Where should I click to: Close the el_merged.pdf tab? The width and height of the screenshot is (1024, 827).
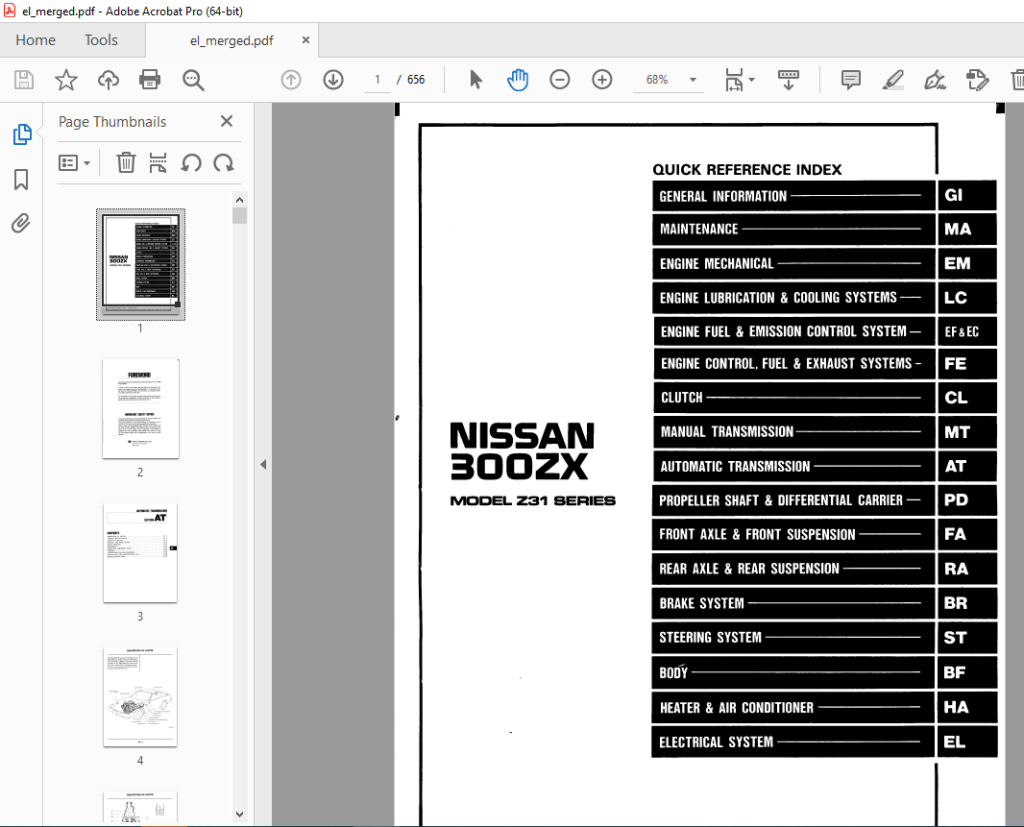[306, 40]
